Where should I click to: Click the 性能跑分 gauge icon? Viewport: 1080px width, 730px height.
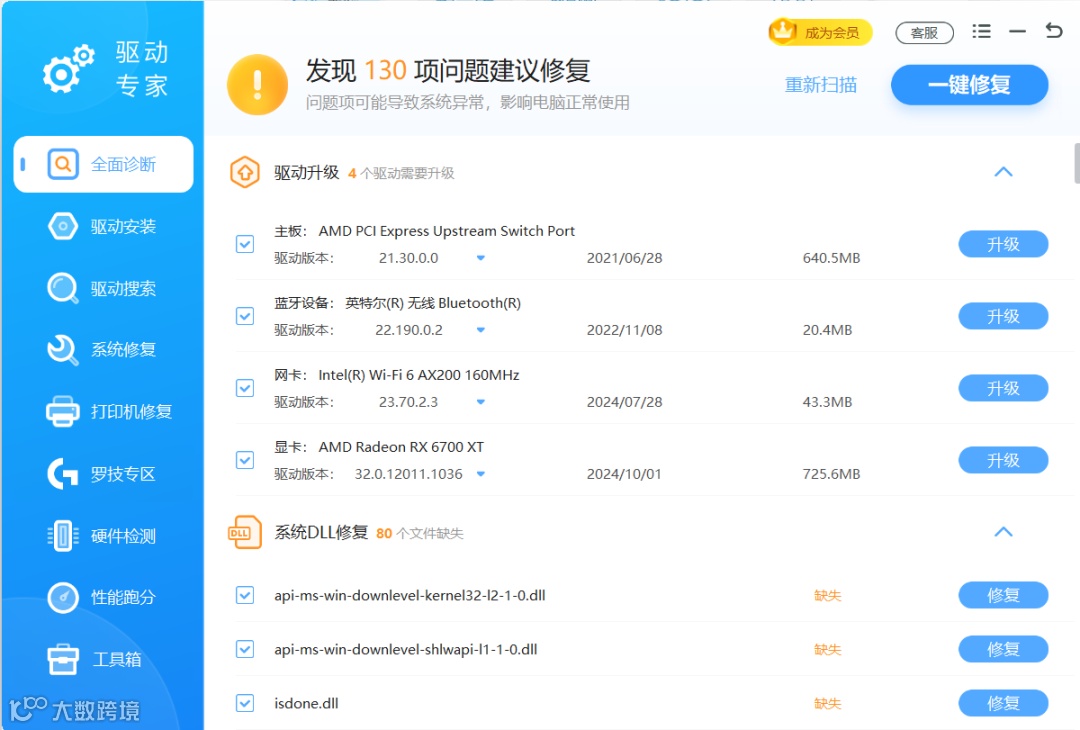tap(63, 597)
